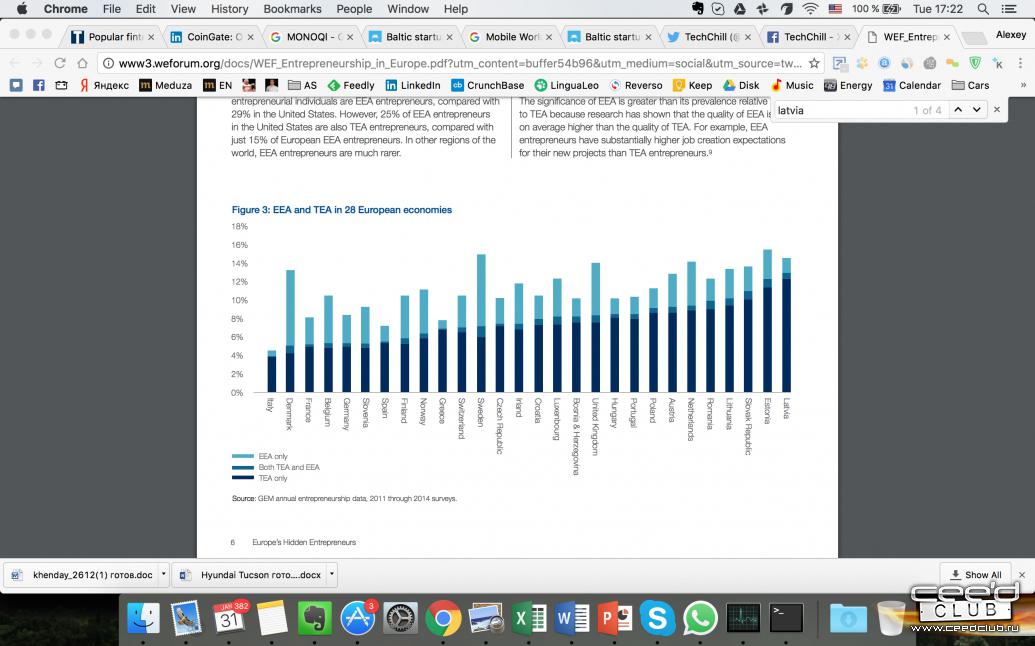Open Skype from the Dock
This screenshot has height=646, width=1035.
click(657, 618)
